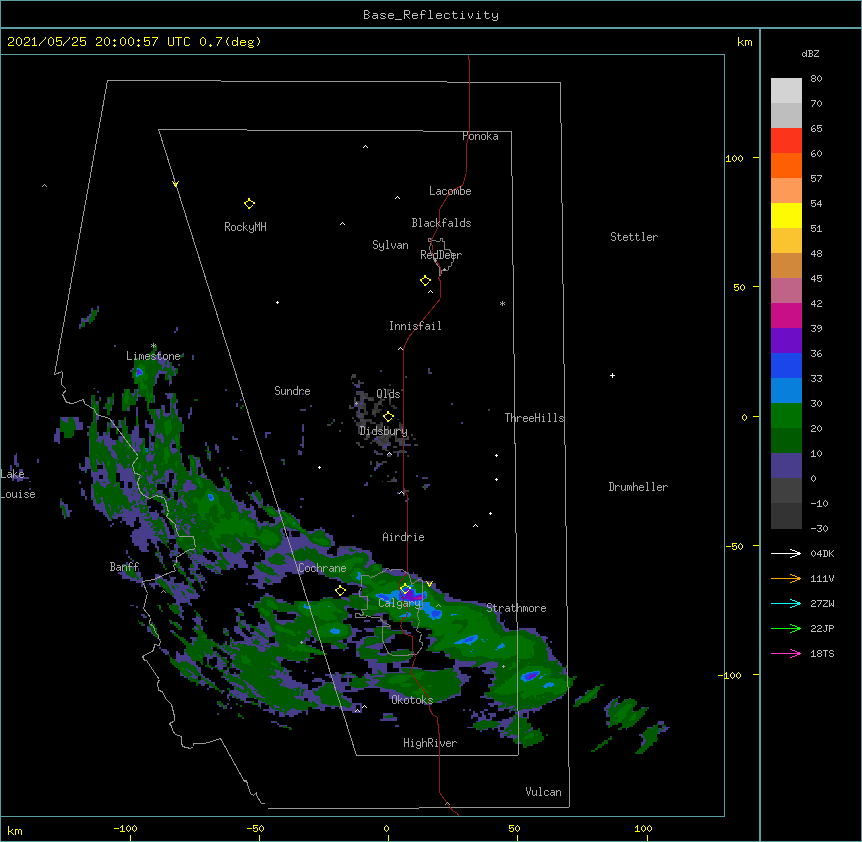Click the red 65 dBZ legend swatch
Screen dimensions: 862x842
point(786,140)
